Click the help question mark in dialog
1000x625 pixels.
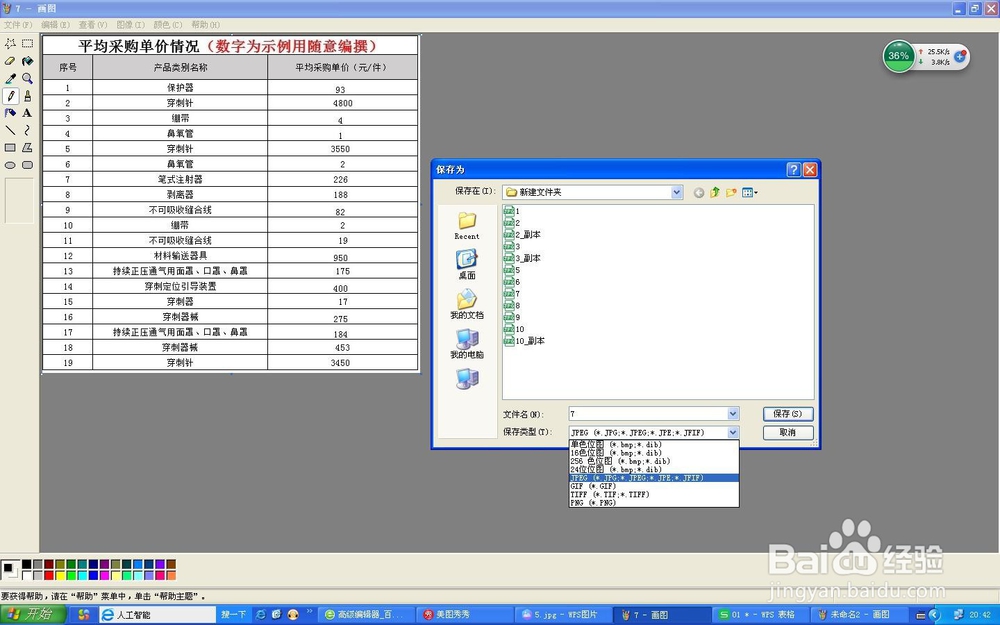(793, 170)
